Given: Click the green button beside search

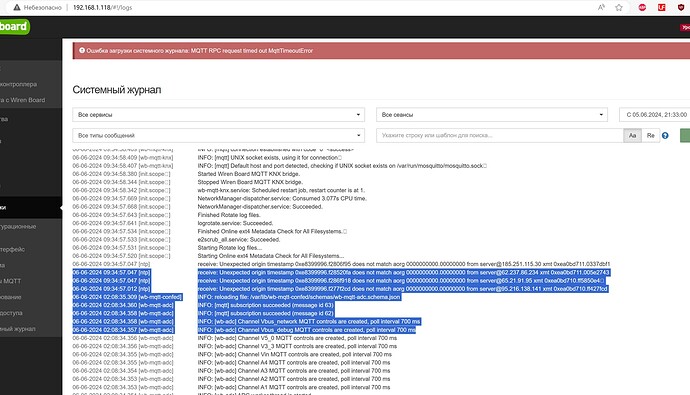Looking at the screenshot, I should [685, 135].
